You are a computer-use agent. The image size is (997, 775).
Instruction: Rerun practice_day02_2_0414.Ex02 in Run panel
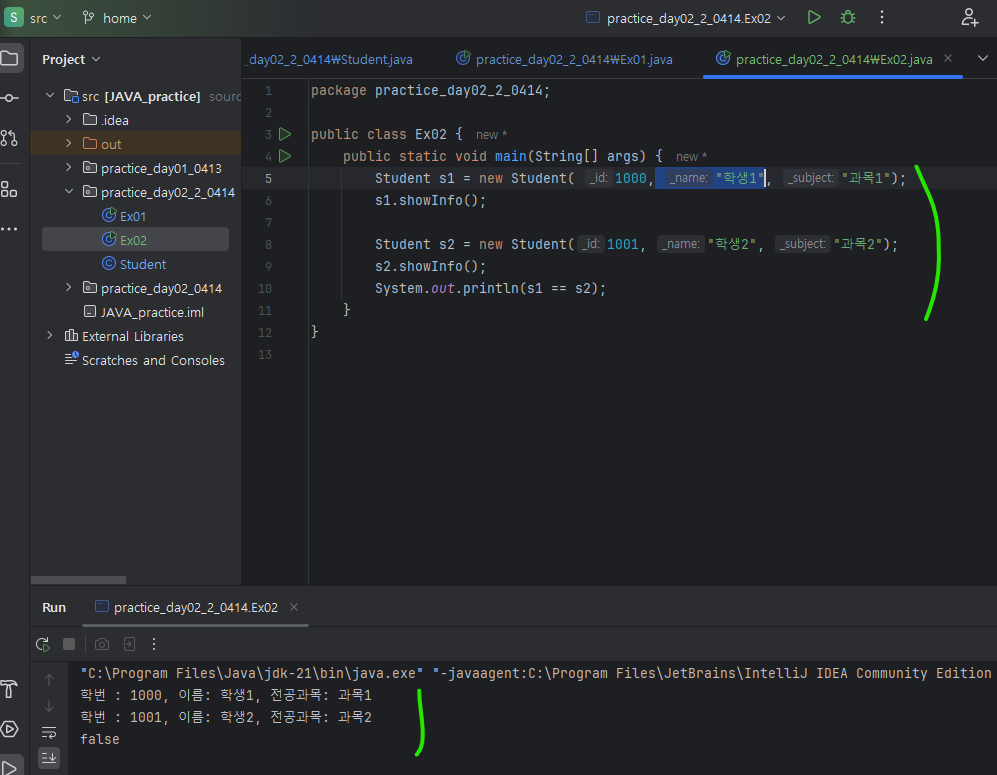43,644
